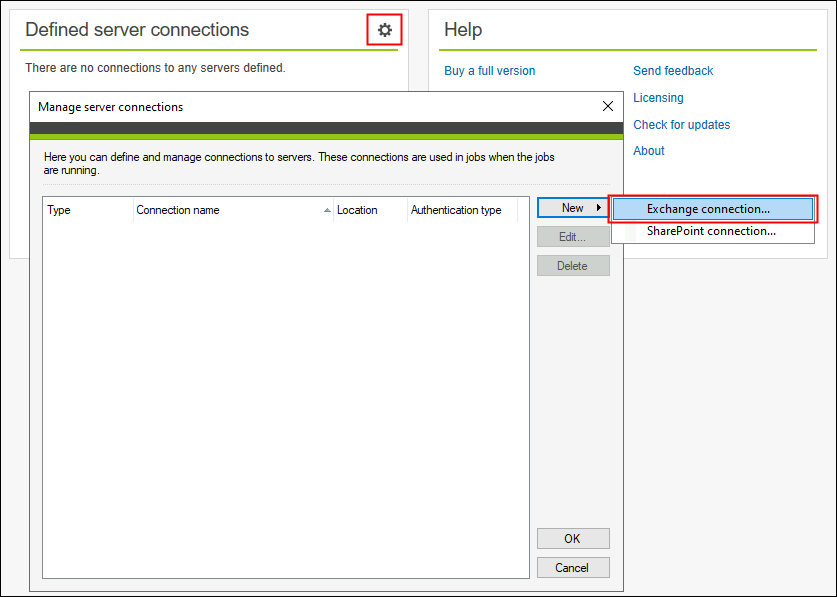
Task: Open server connections gear settings icon
Action: coord(384,30)
